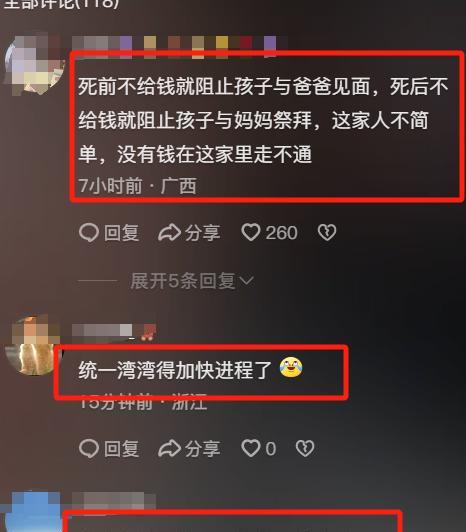The image size is (466, 532).
Task: Select the 全部评论 comments header
Action: click(61, 4)
